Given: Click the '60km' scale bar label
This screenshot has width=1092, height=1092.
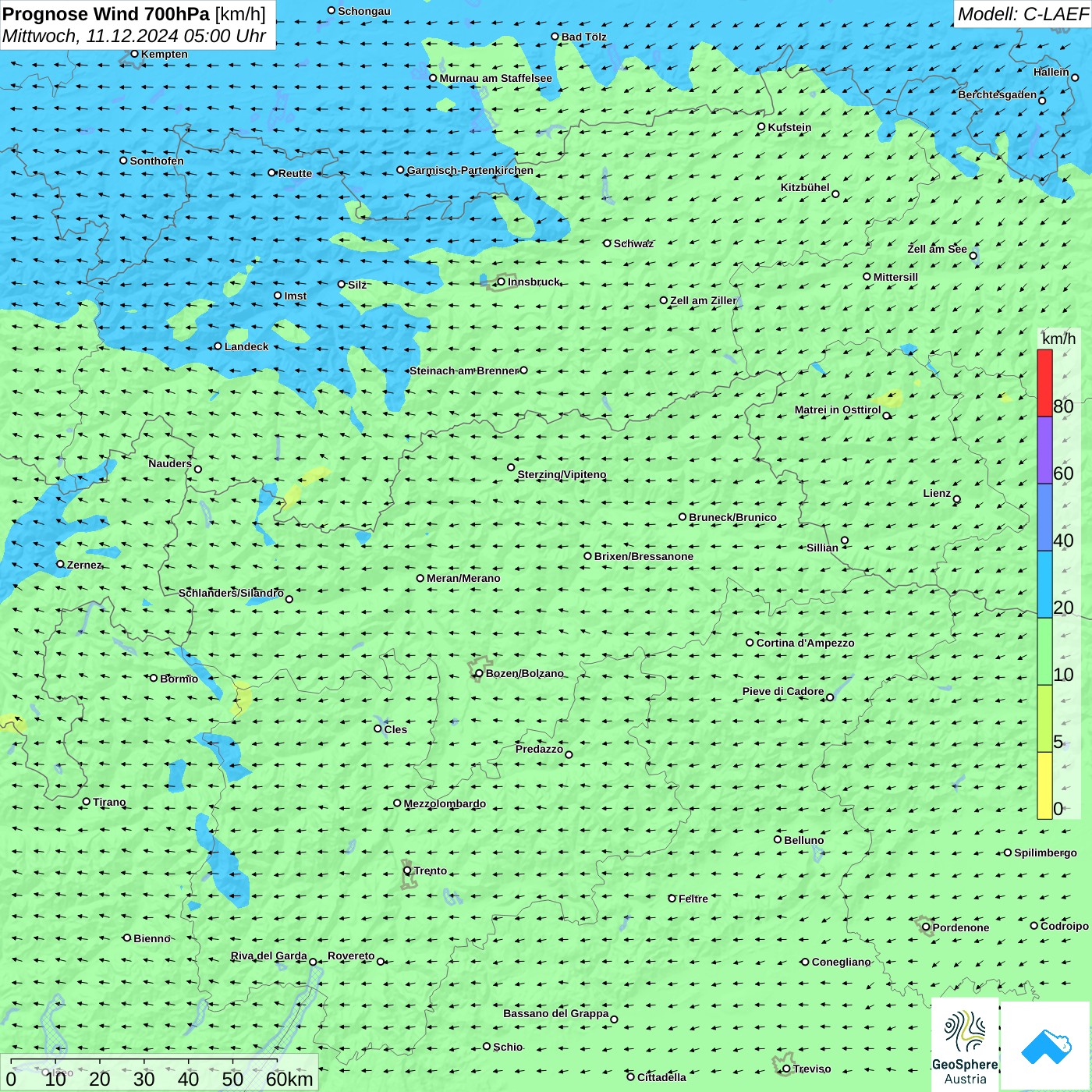Looking at the screenshot, I should 289,1079.
